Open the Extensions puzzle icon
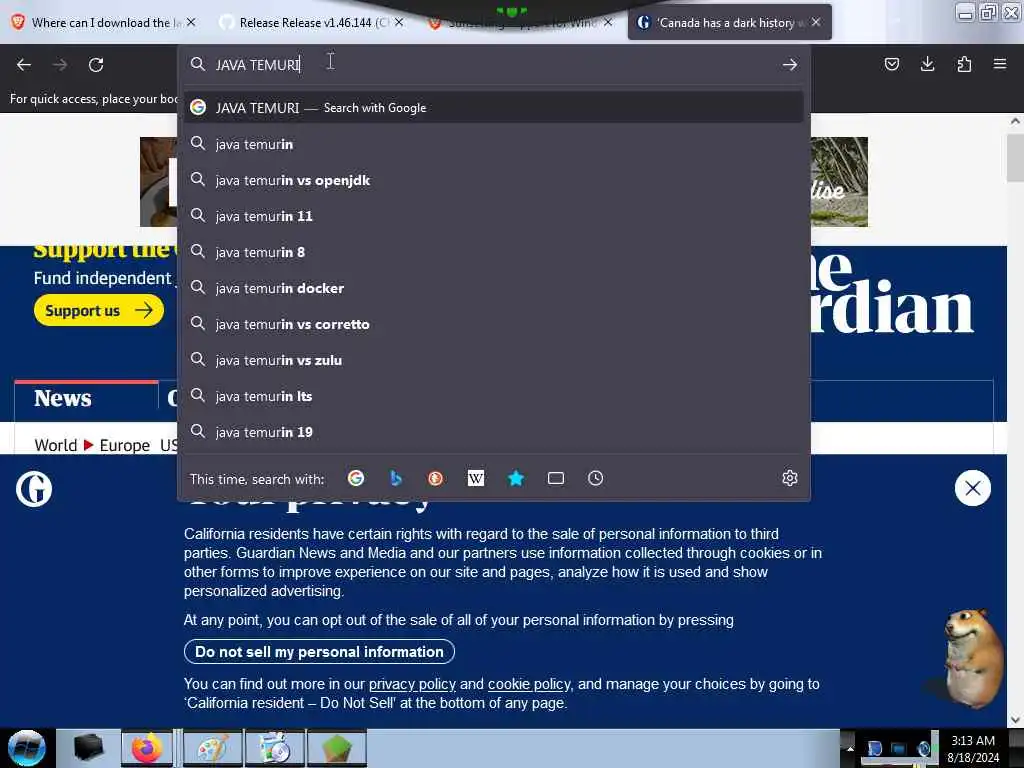 click(964, 64)
